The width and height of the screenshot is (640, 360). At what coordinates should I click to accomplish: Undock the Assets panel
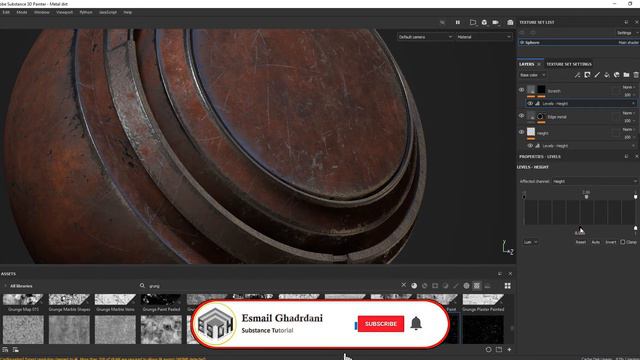[x=500, y=274]
